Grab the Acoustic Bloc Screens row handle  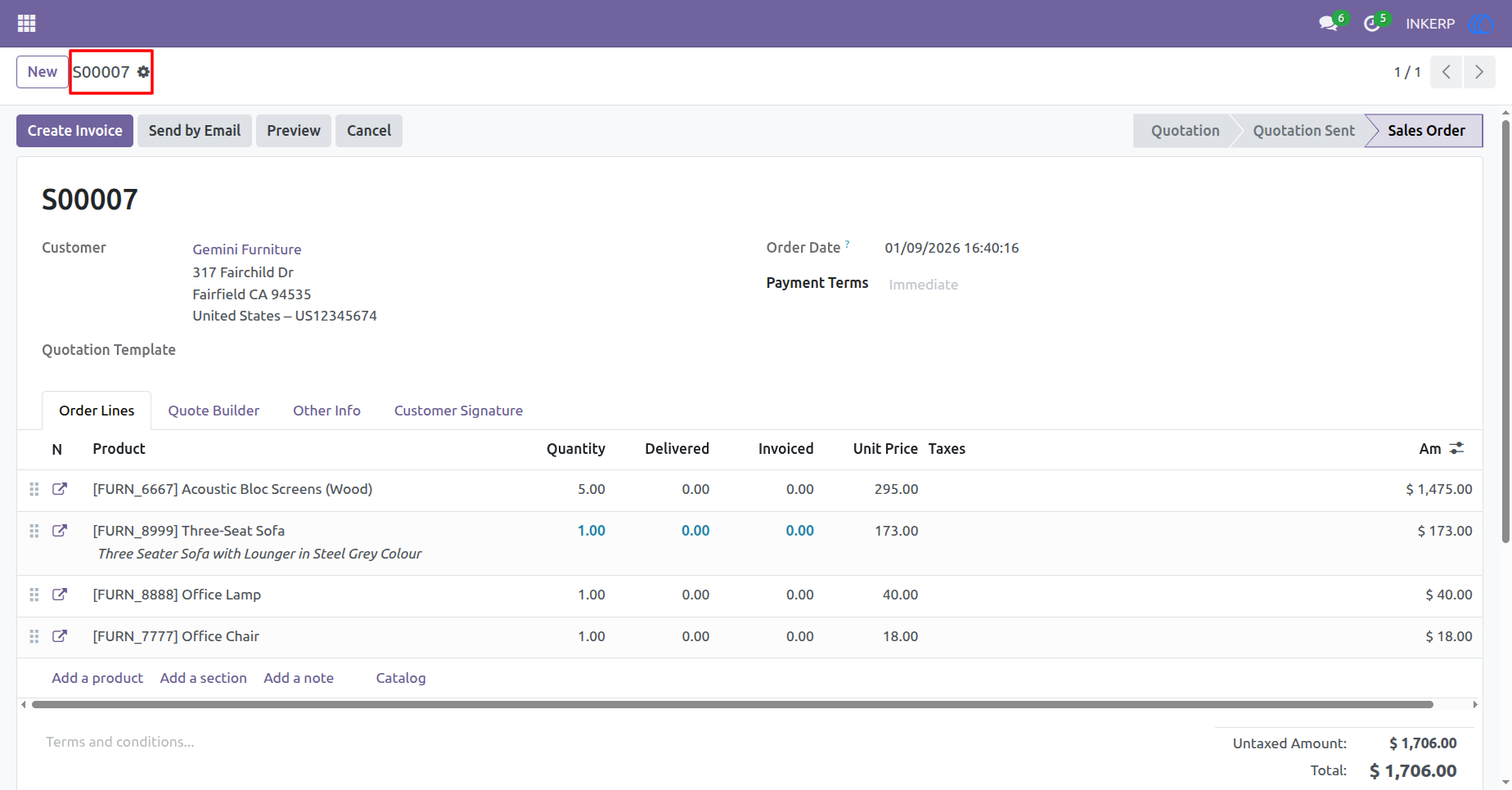pos(34,489)
